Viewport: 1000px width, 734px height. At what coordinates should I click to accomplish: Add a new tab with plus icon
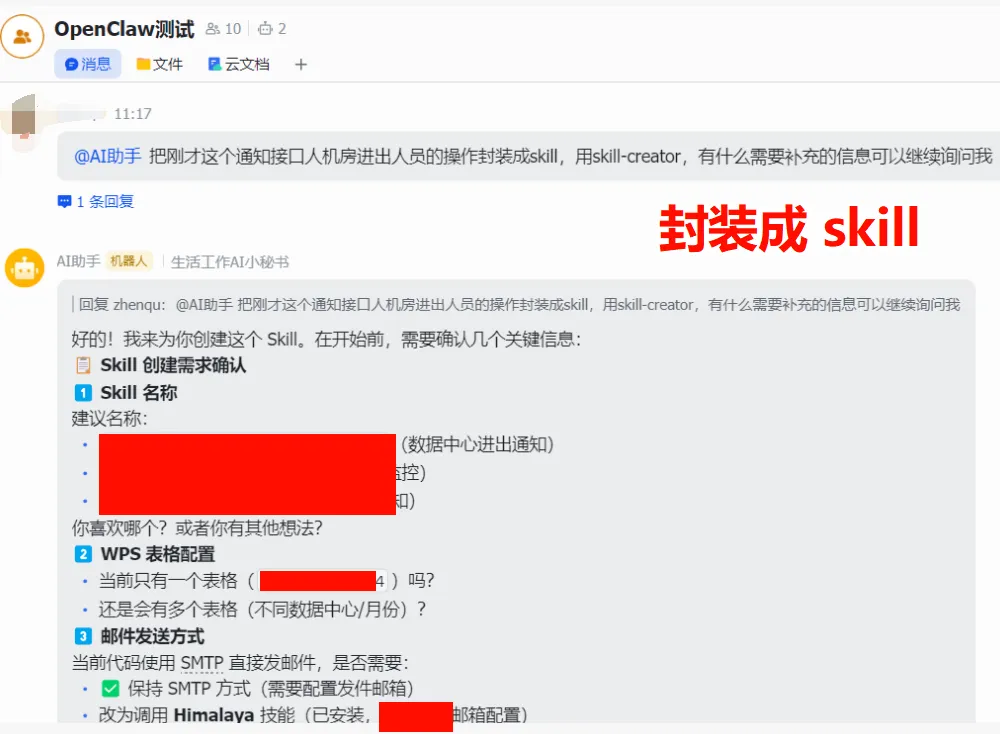(x=301, y=64)
